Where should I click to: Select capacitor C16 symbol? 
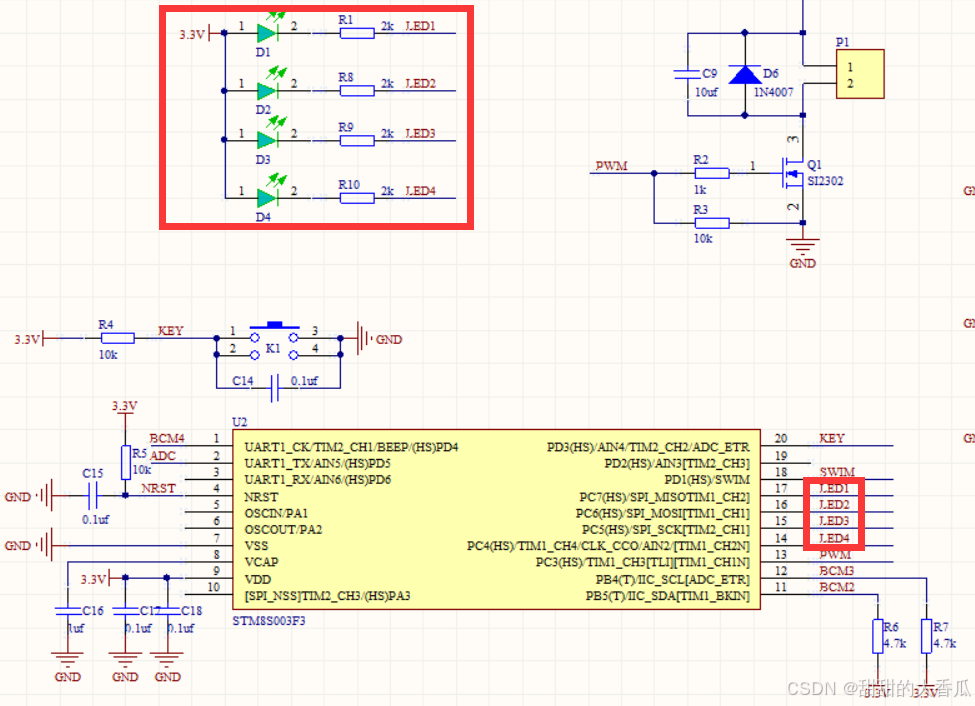tap(68, 611)
